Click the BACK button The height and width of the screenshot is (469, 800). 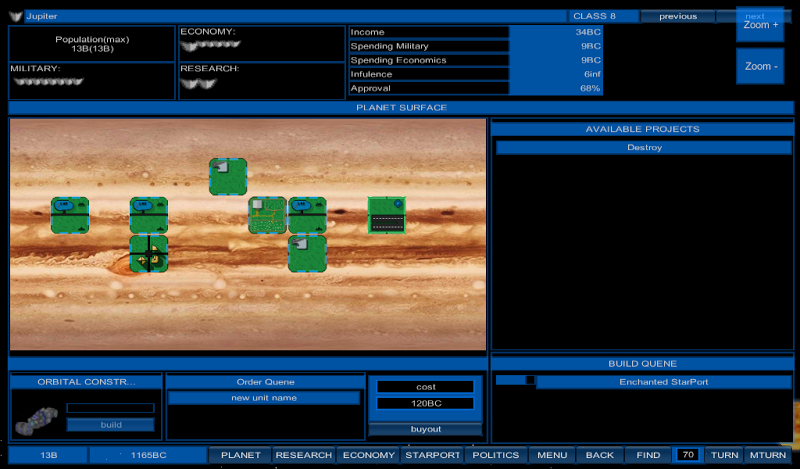tap(599, 455)
